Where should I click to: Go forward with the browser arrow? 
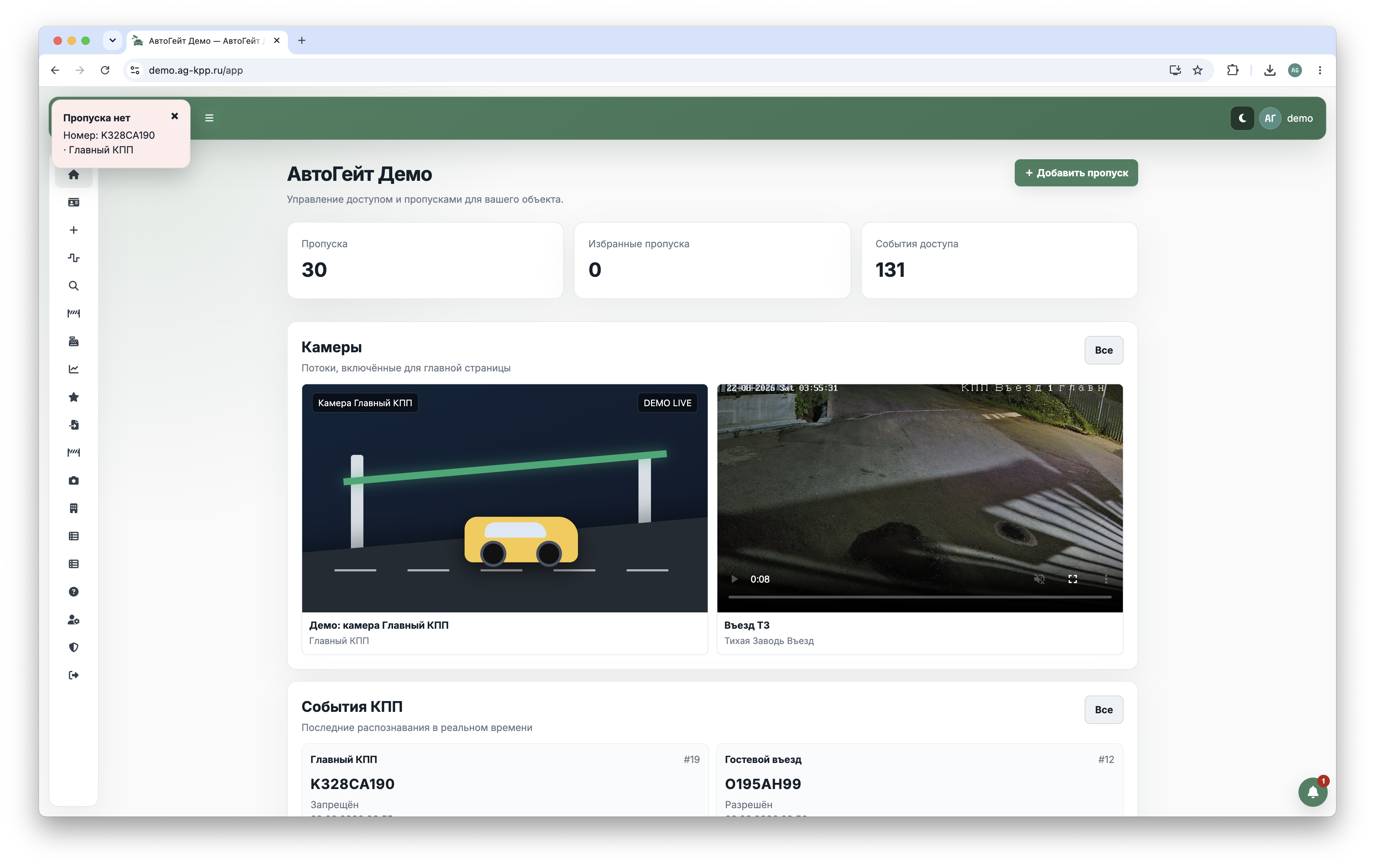point(80,70)
